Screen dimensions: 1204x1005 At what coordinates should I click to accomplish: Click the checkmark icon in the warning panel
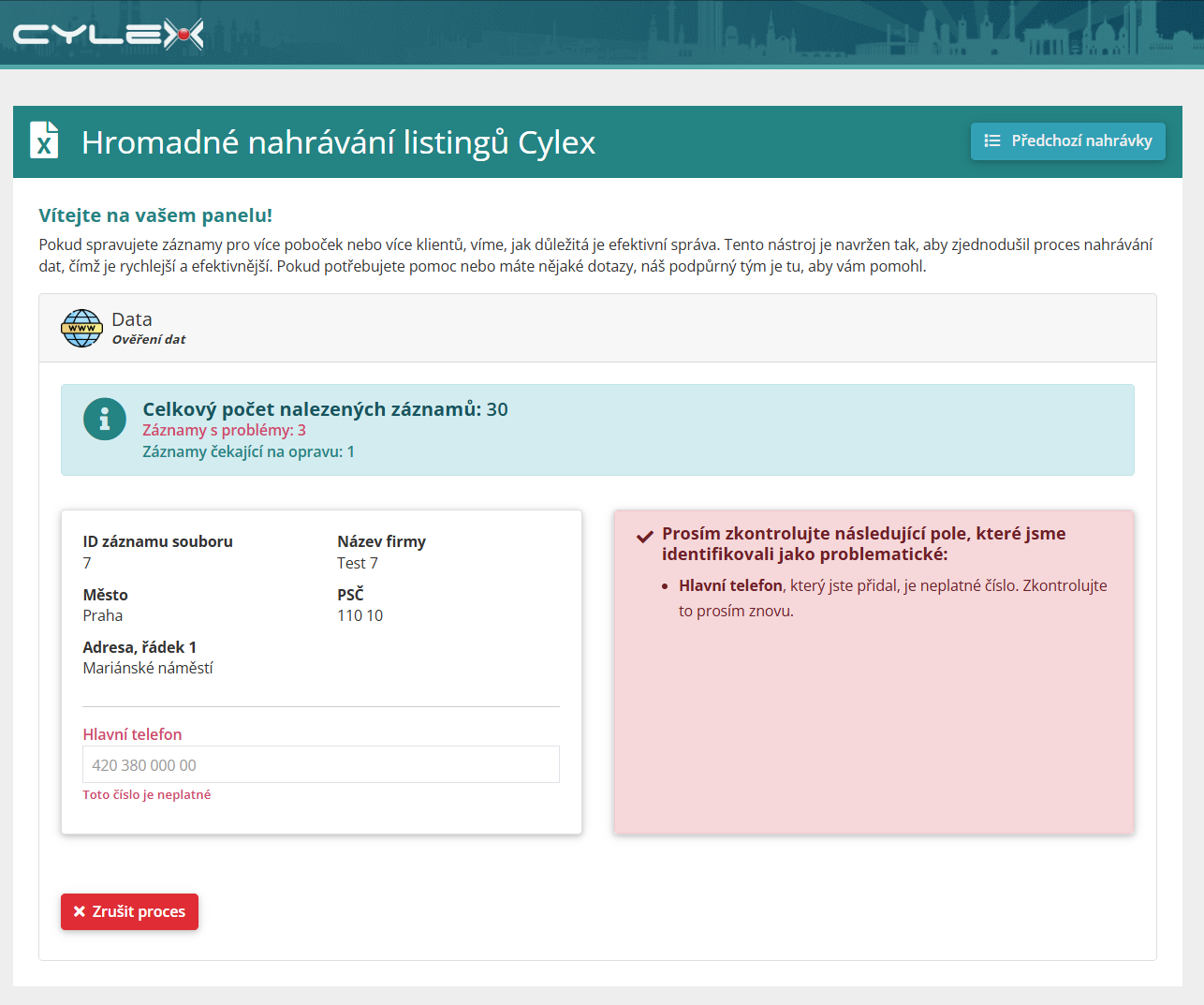coord(645,537)
